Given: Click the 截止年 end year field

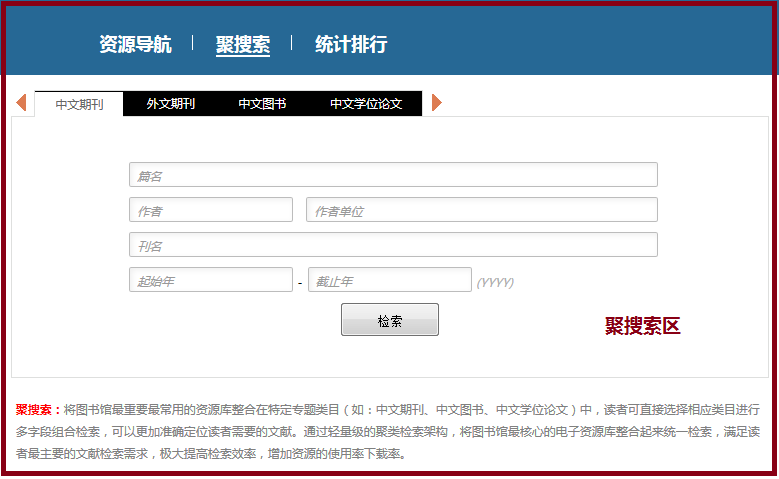Looking at the screenshot, I should (x=389, y=281).
